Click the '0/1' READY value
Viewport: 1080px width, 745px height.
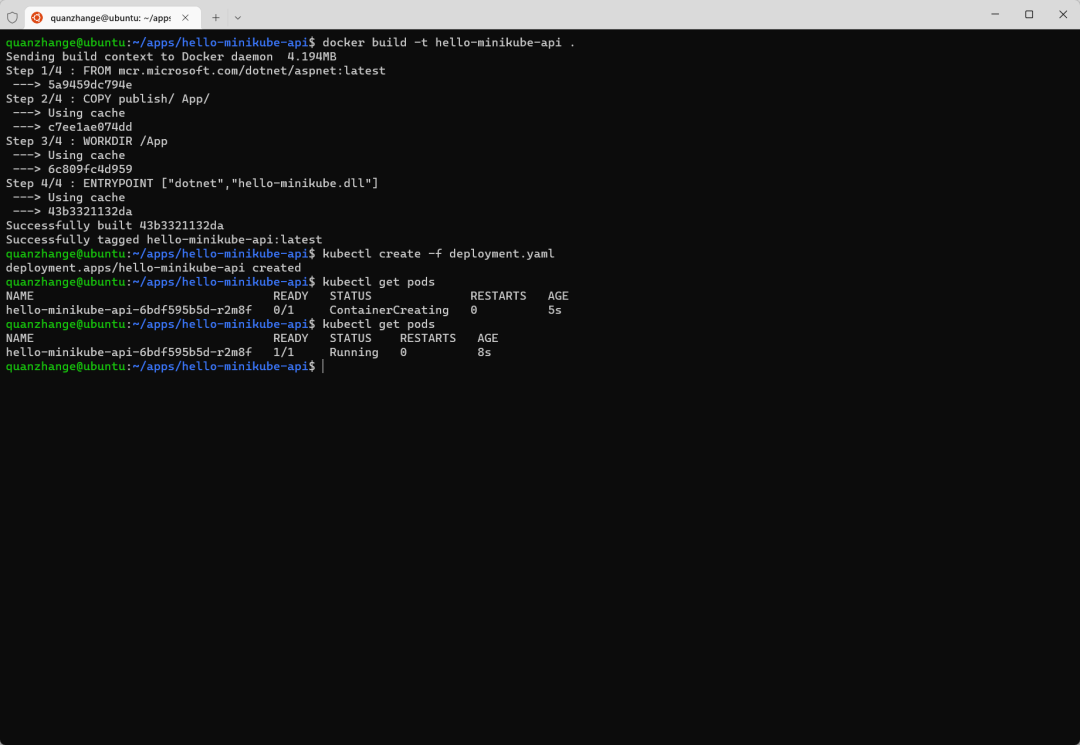[284, 311]
